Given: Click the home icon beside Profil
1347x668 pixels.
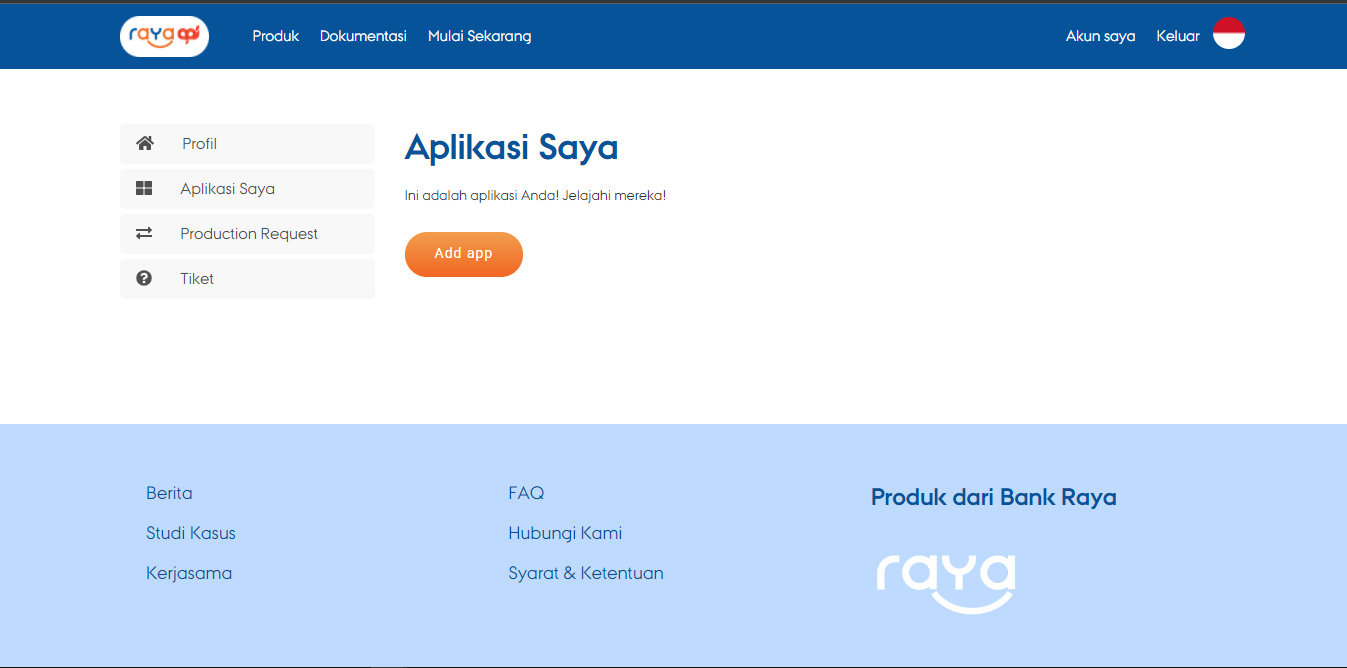Looking at the screenshot, I should click(x=144, y=143).
